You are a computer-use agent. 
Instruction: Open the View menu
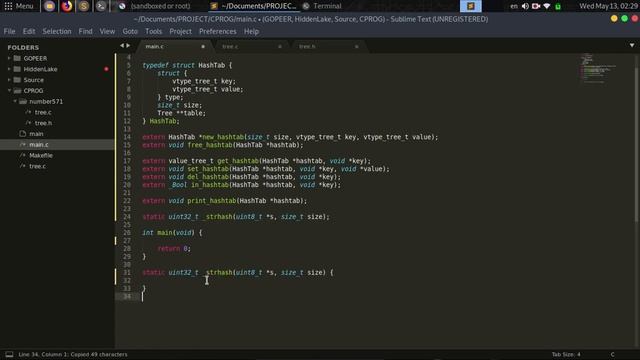pos(107,31)
